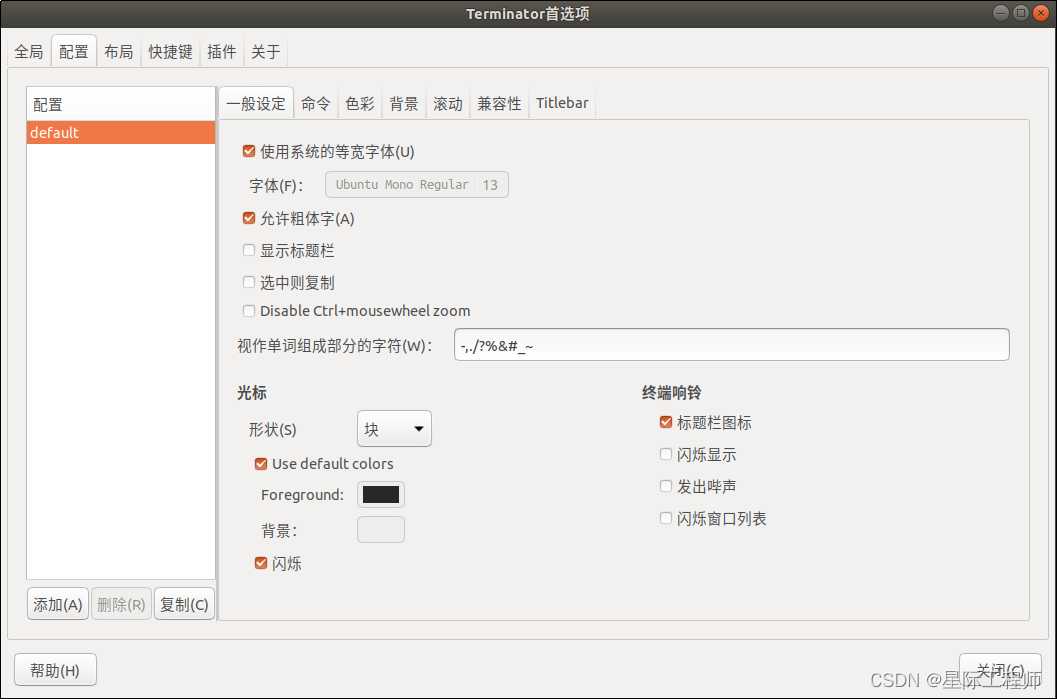Minimize the Terminator preferences window

[x=1001, y=13]
